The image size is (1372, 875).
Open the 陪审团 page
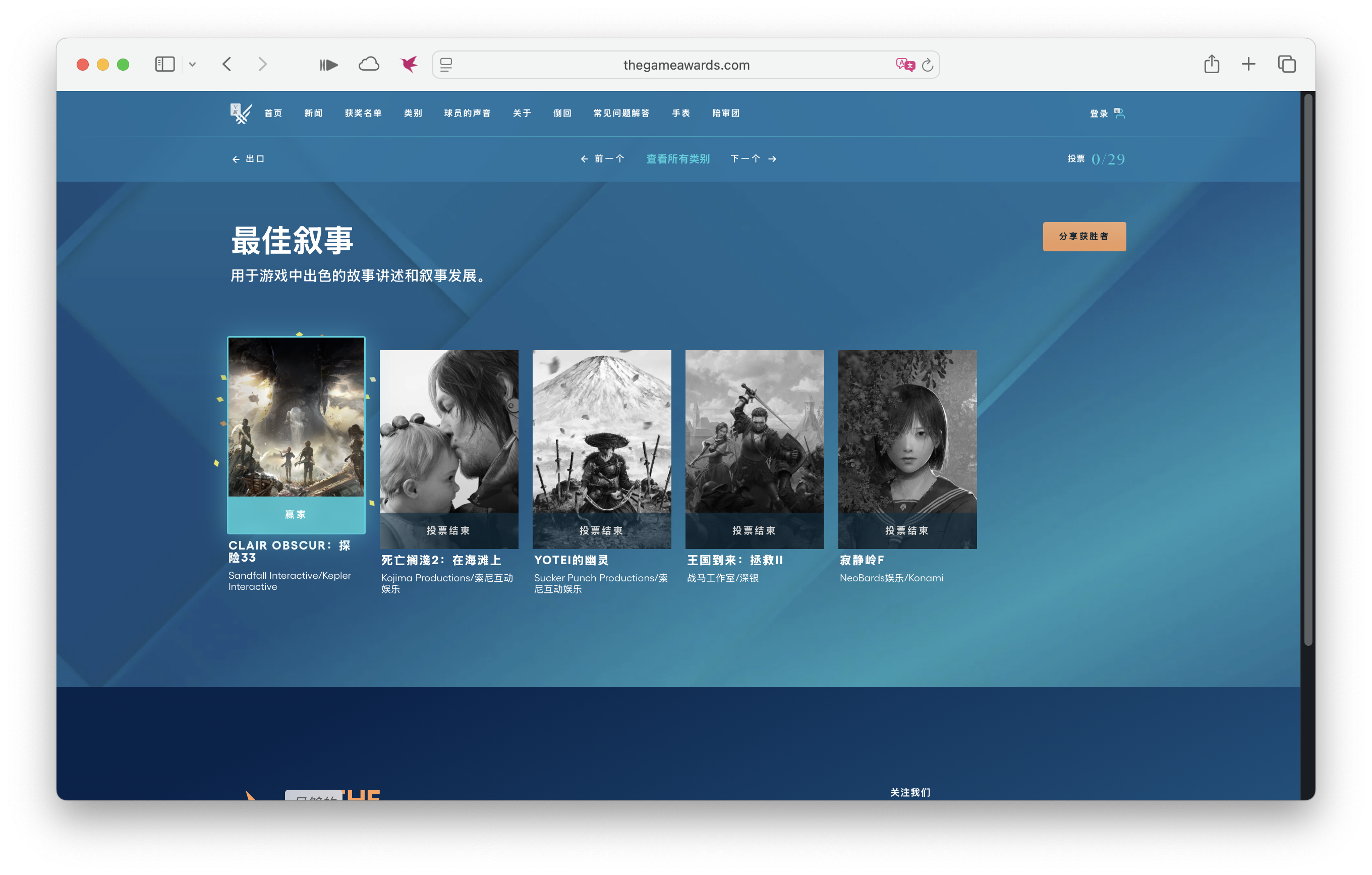[726, 113]
